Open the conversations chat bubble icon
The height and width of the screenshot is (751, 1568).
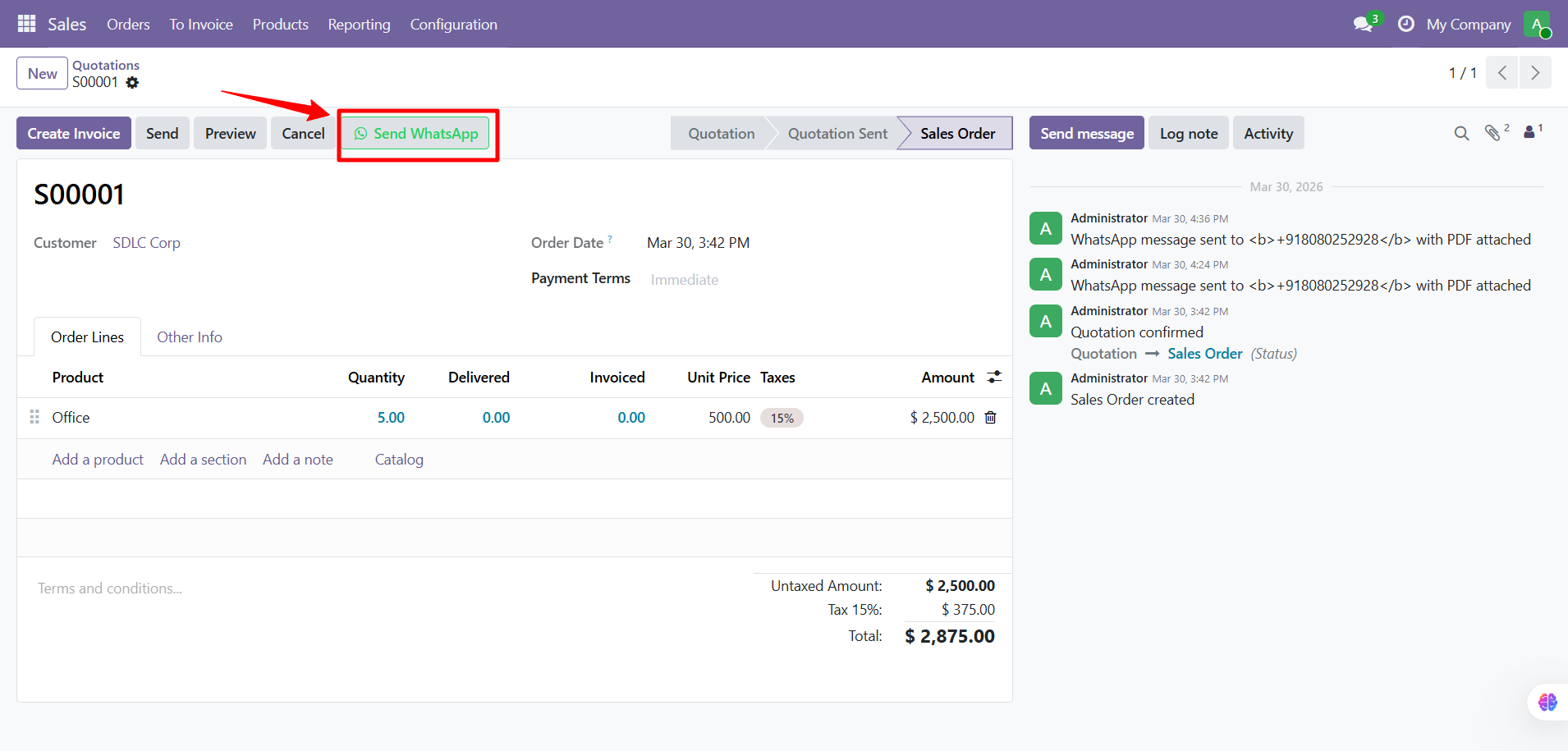1364,24
